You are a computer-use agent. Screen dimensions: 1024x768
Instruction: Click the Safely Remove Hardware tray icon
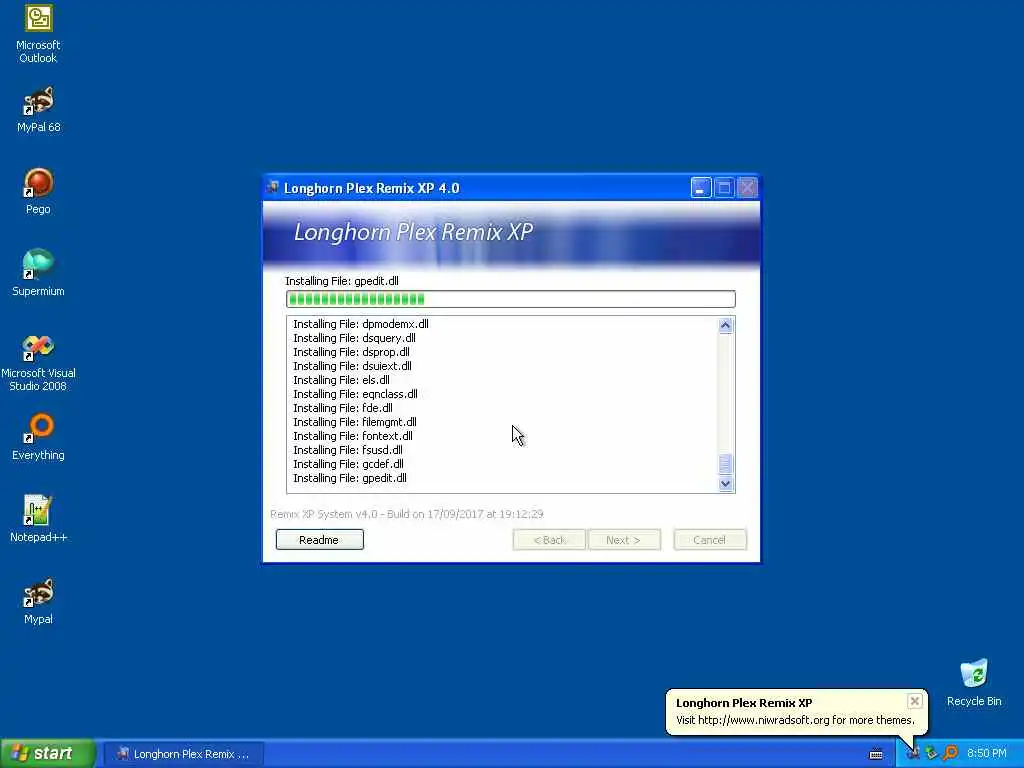(931, 754)
